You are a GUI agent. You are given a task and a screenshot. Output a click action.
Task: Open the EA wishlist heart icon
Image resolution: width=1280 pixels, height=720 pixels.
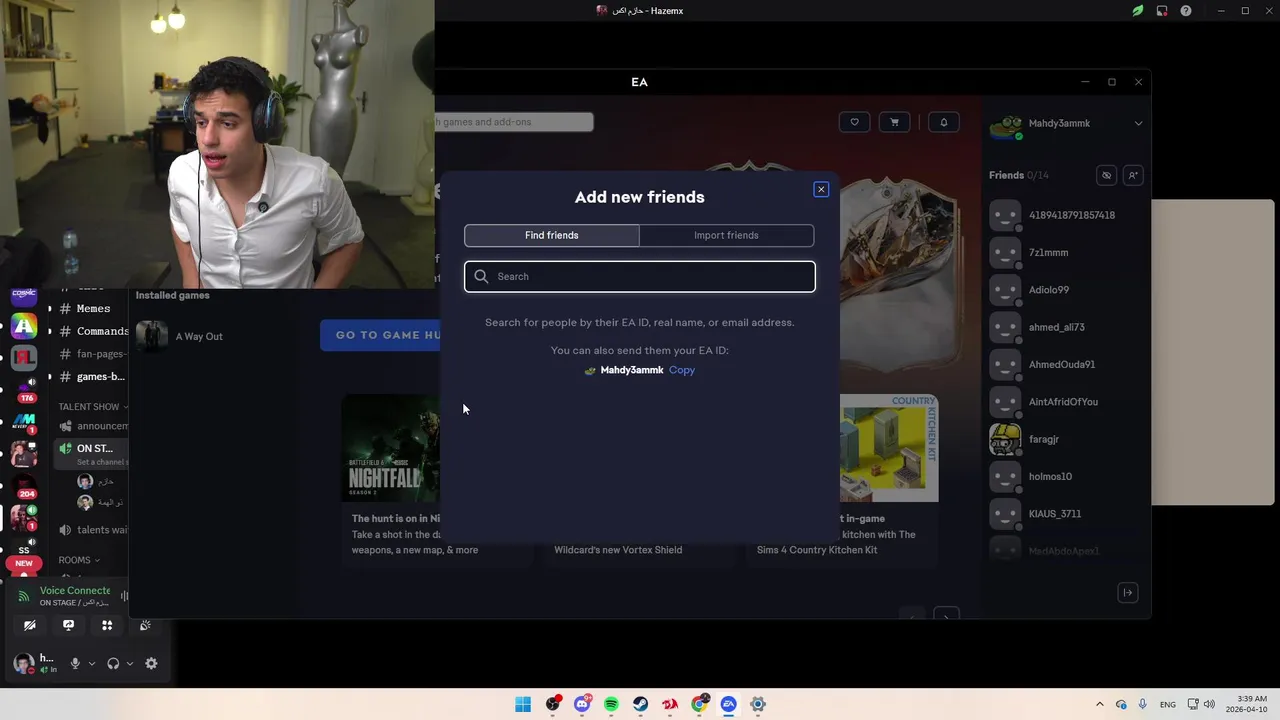854,122
